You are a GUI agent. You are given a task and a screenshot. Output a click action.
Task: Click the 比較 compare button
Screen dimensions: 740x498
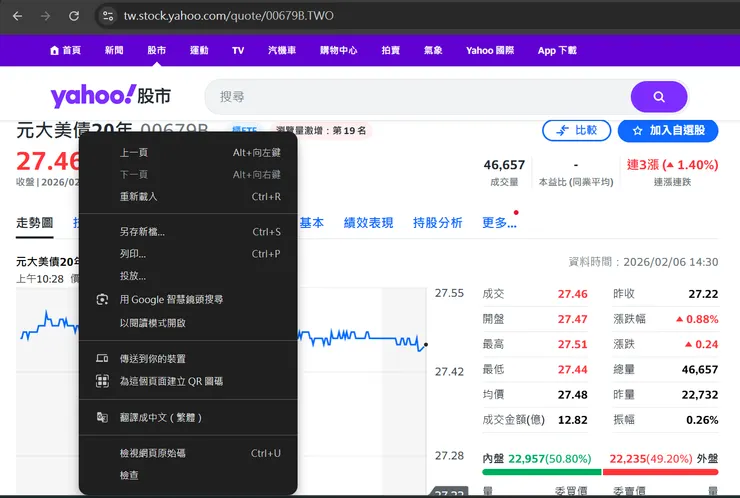point(576,130)
